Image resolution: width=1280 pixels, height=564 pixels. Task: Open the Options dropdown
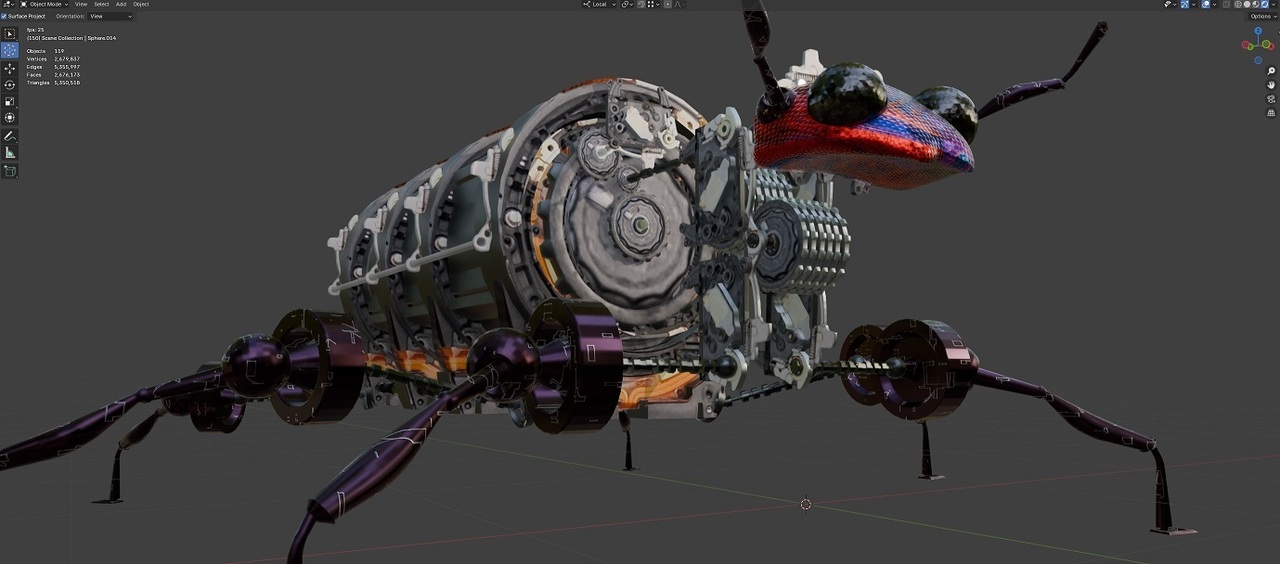[1263, 16]
